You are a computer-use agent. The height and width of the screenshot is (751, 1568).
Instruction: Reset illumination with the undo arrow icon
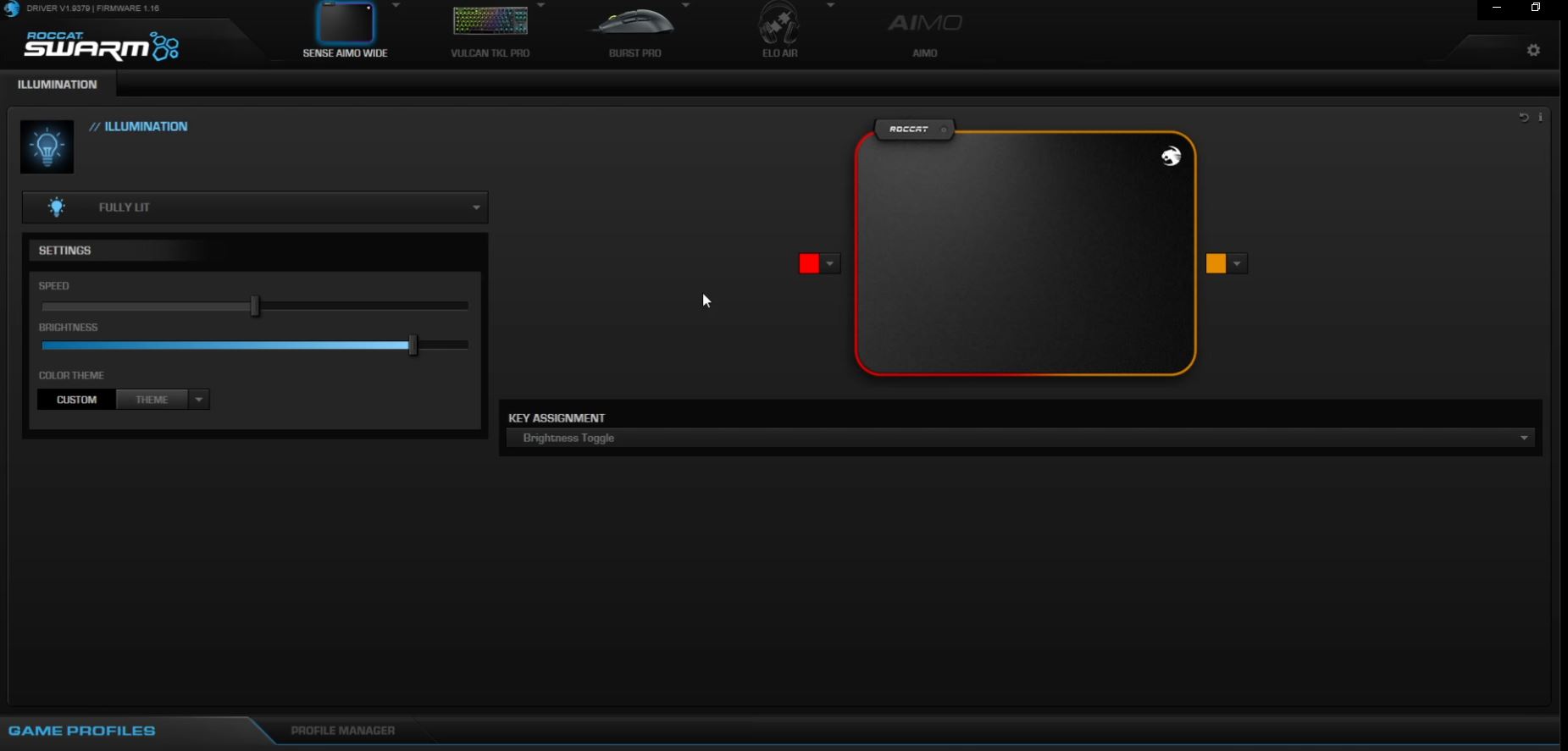pos(1523,117)
